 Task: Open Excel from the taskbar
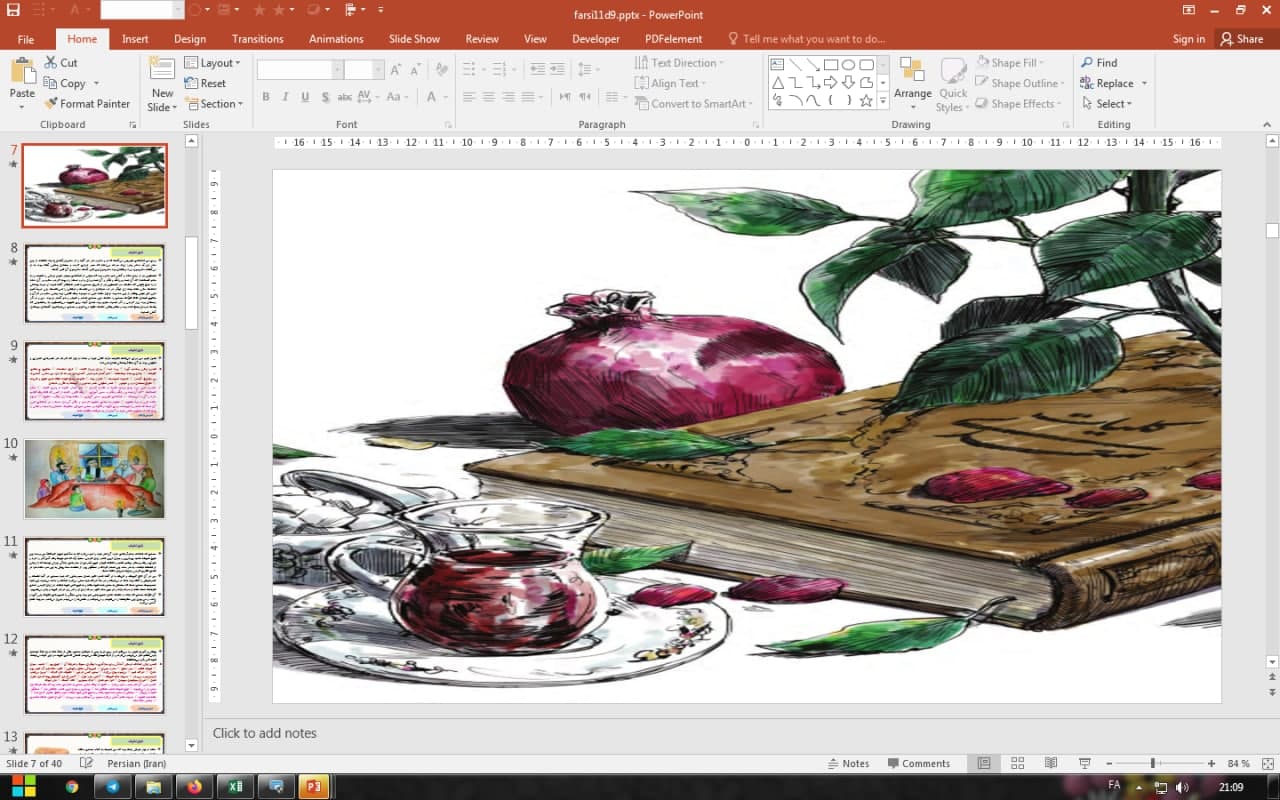236,787
